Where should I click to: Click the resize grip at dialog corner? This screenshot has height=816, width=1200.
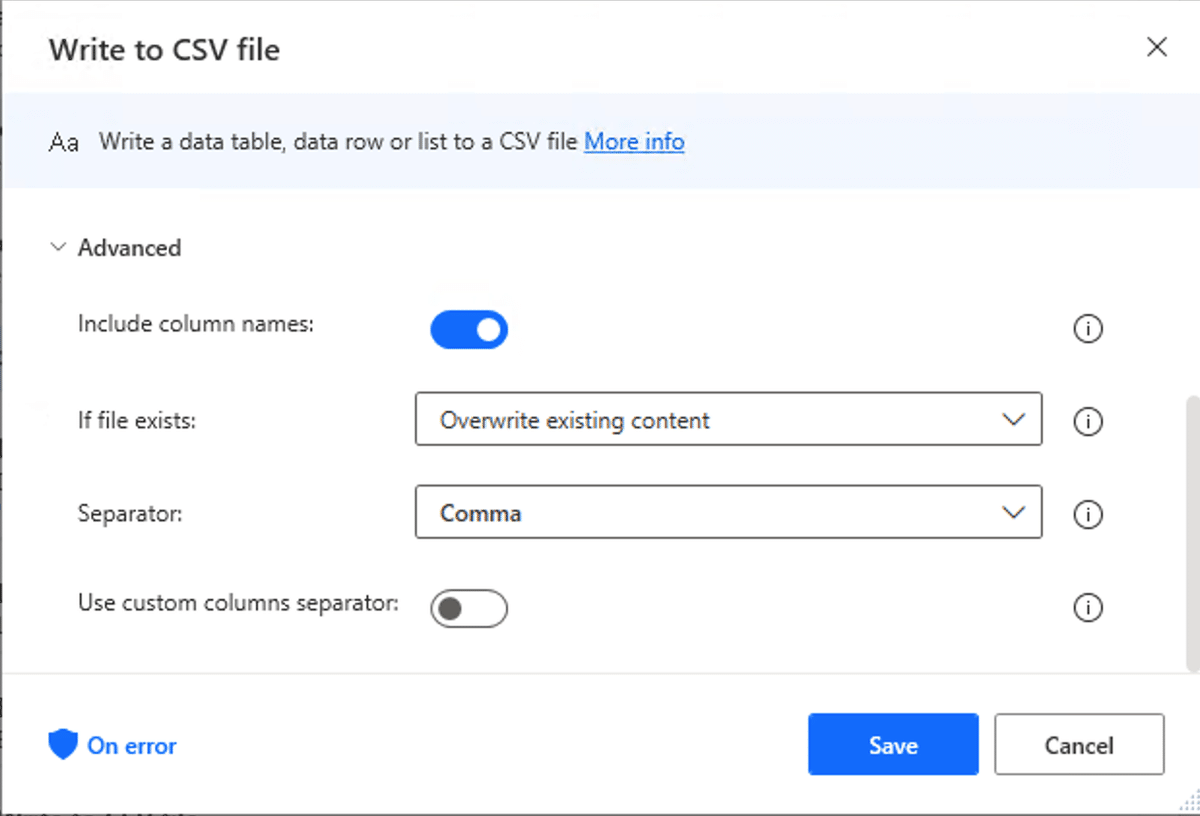[1189, 804]
